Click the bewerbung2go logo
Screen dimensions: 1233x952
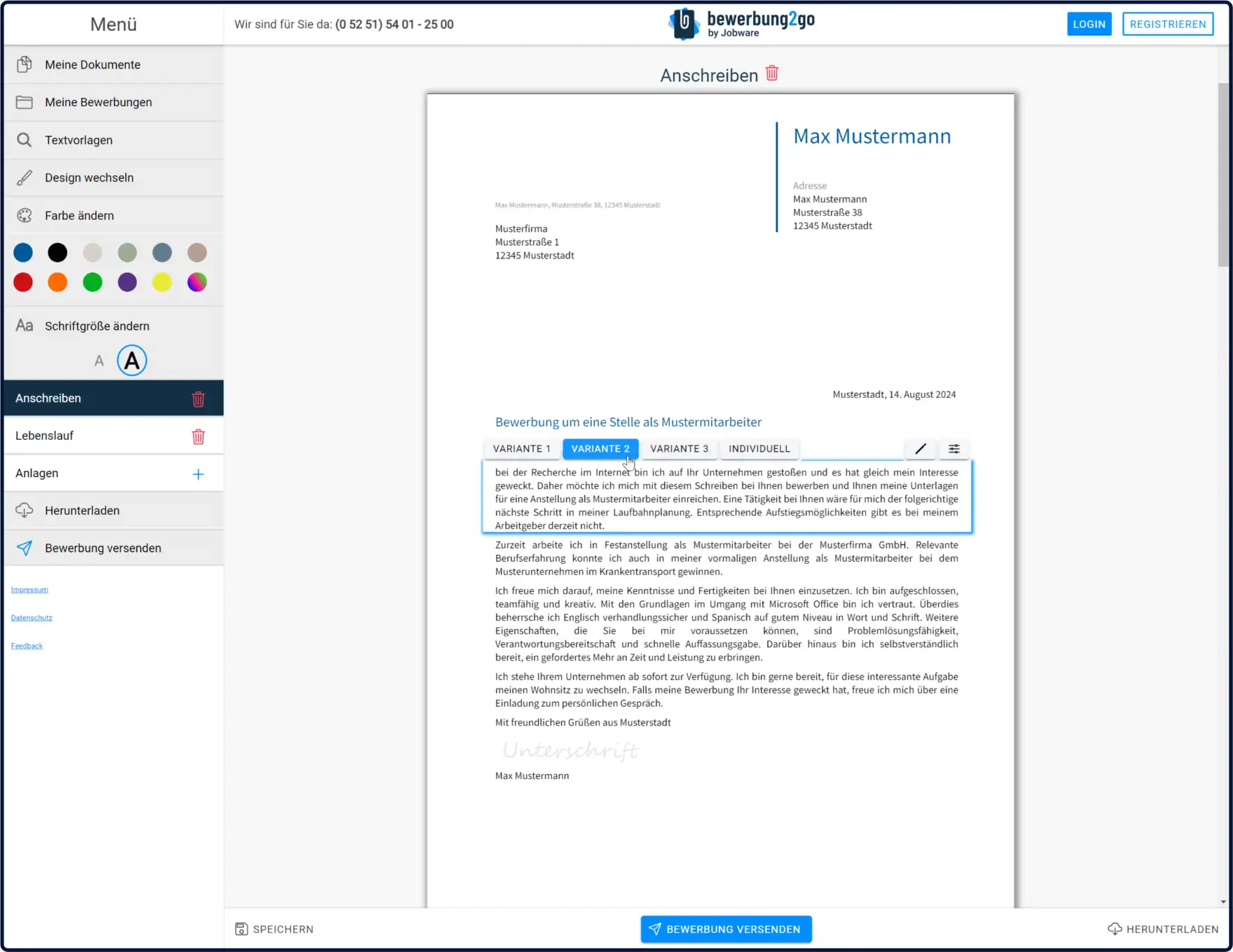pyautogui.click(x=741, y=24)
